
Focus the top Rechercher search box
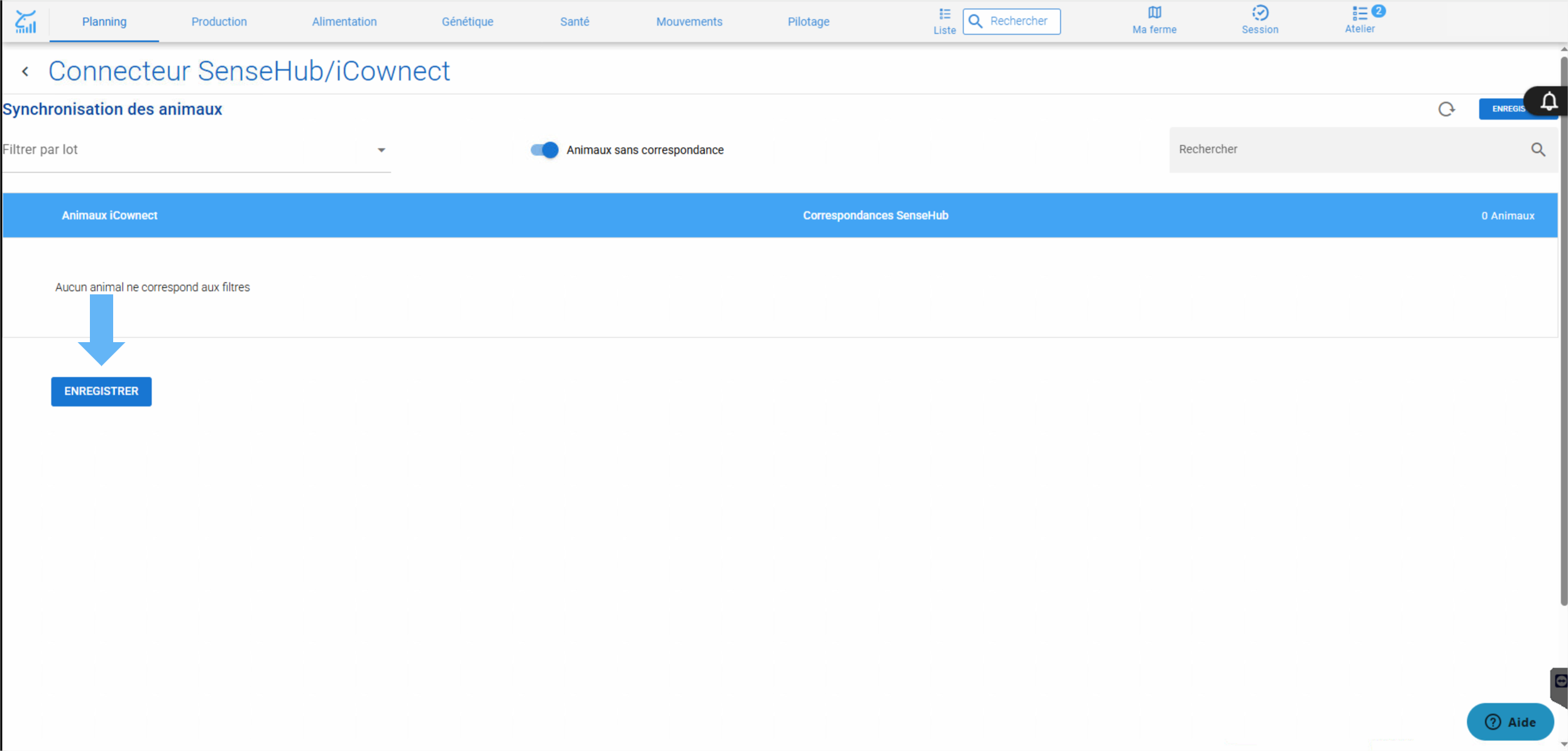click(x=1012, y=21)
